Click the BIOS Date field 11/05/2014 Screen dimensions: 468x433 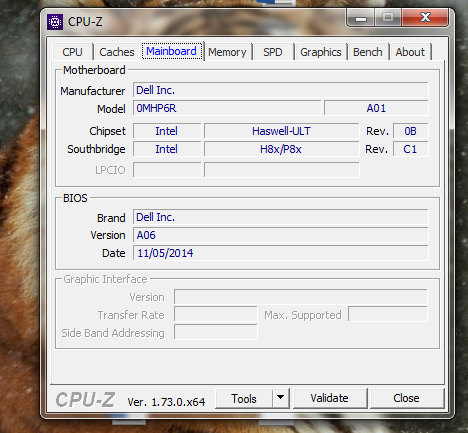click(x=281, y=253)
